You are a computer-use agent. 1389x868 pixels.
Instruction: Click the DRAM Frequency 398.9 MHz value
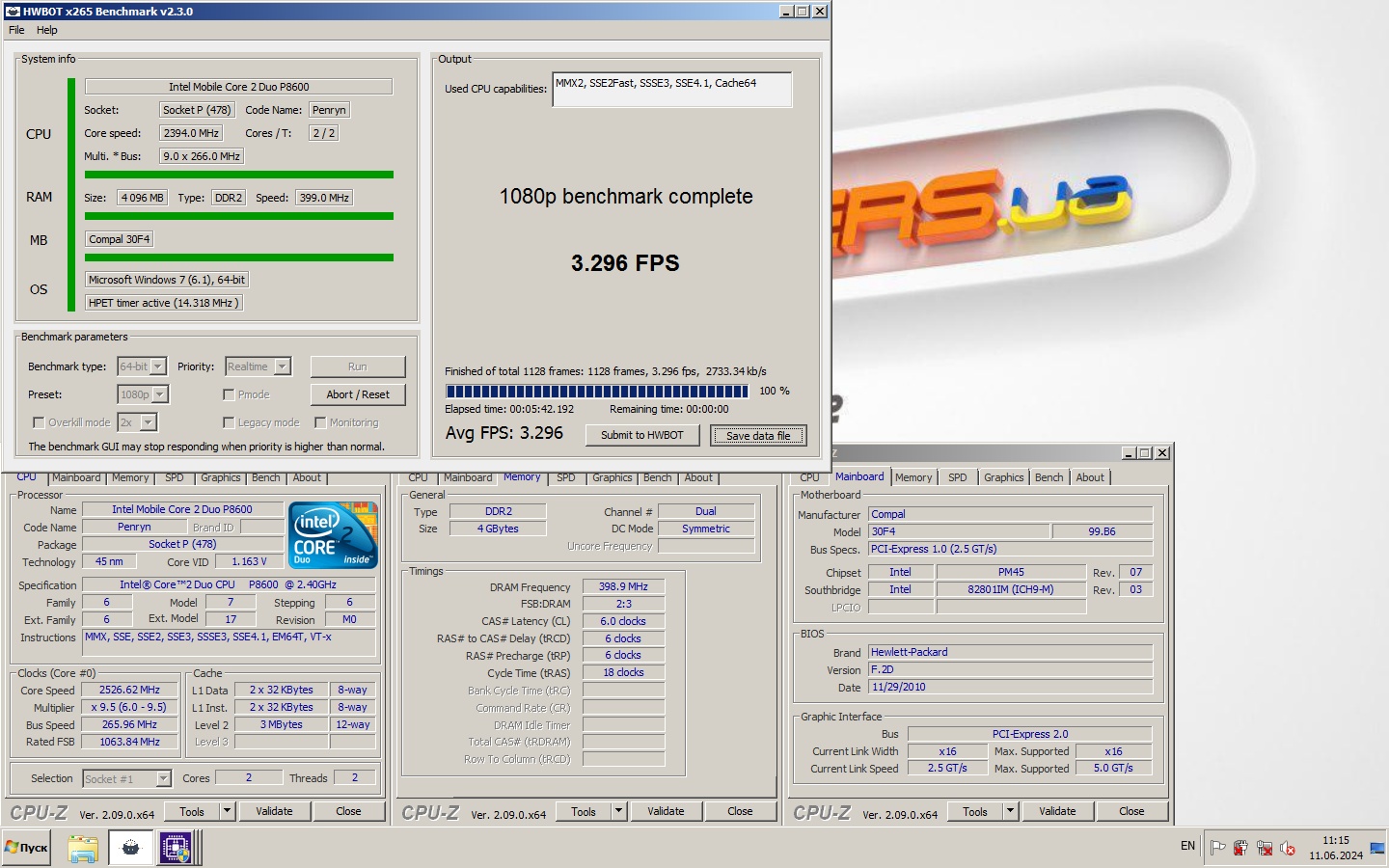click(623, 586)
